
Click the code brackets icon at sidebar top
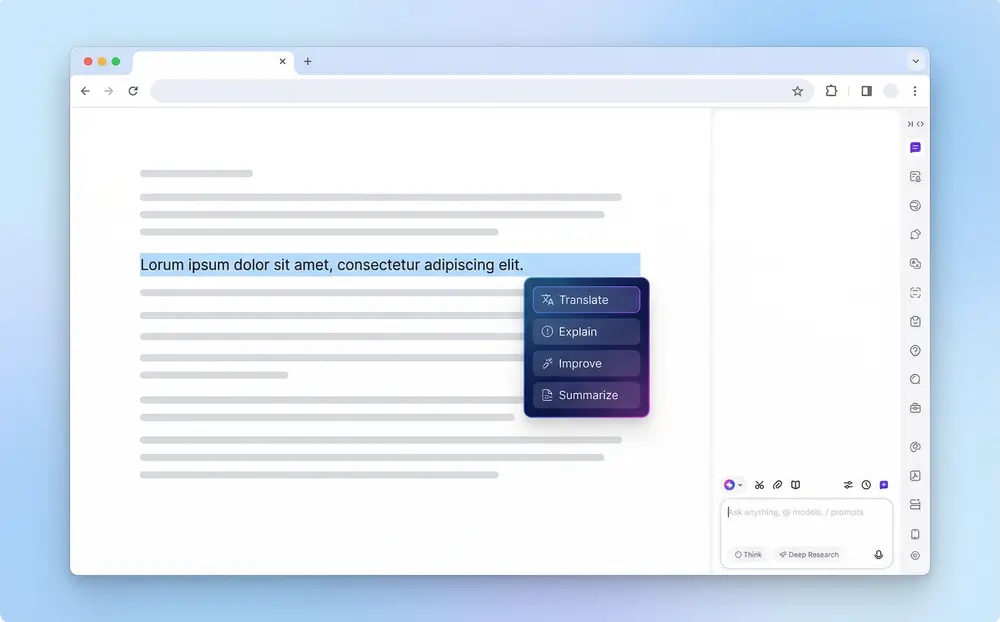coord(920,124)
